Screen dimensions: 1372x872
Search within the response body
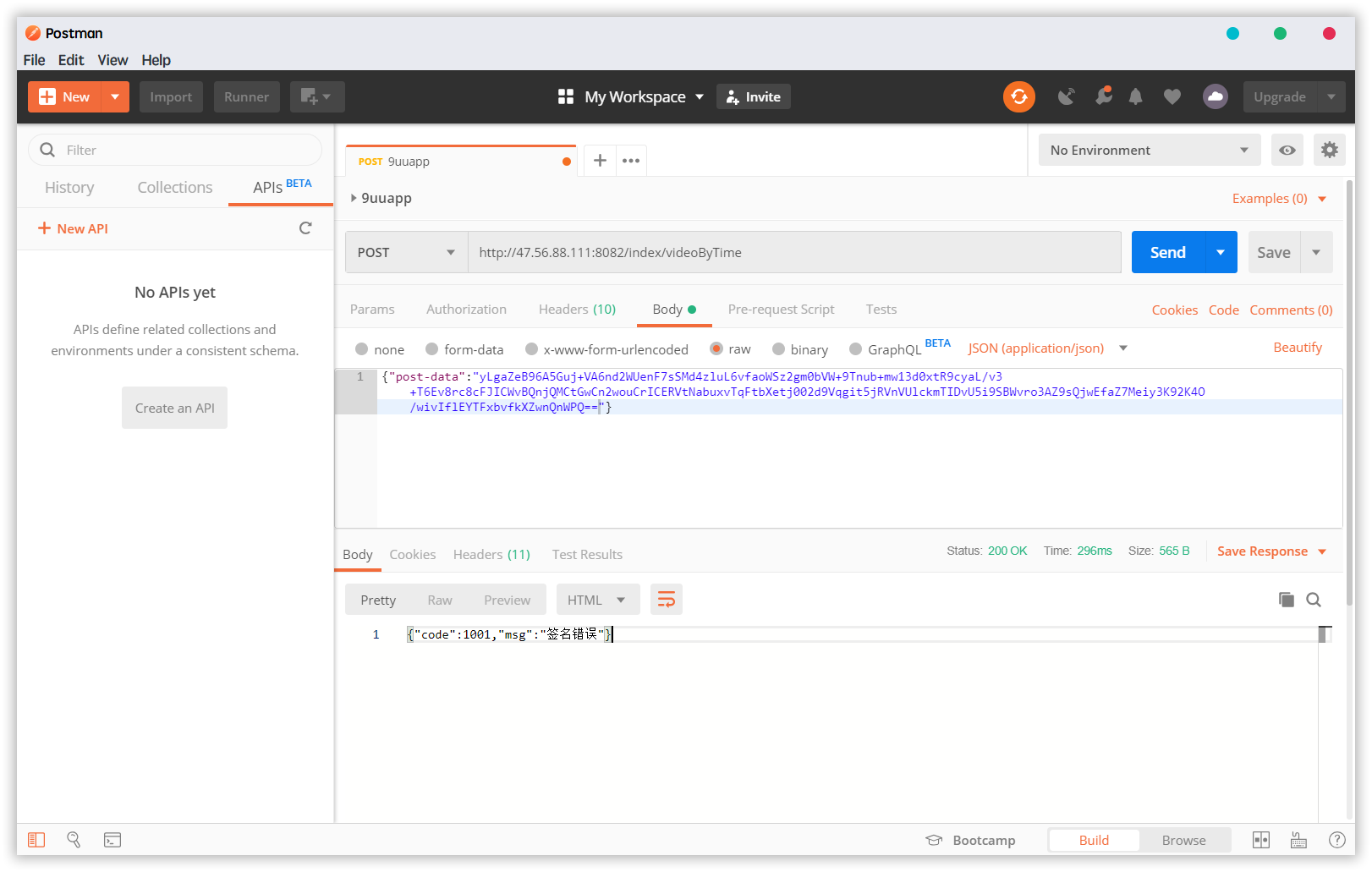tap(1314, 600)
